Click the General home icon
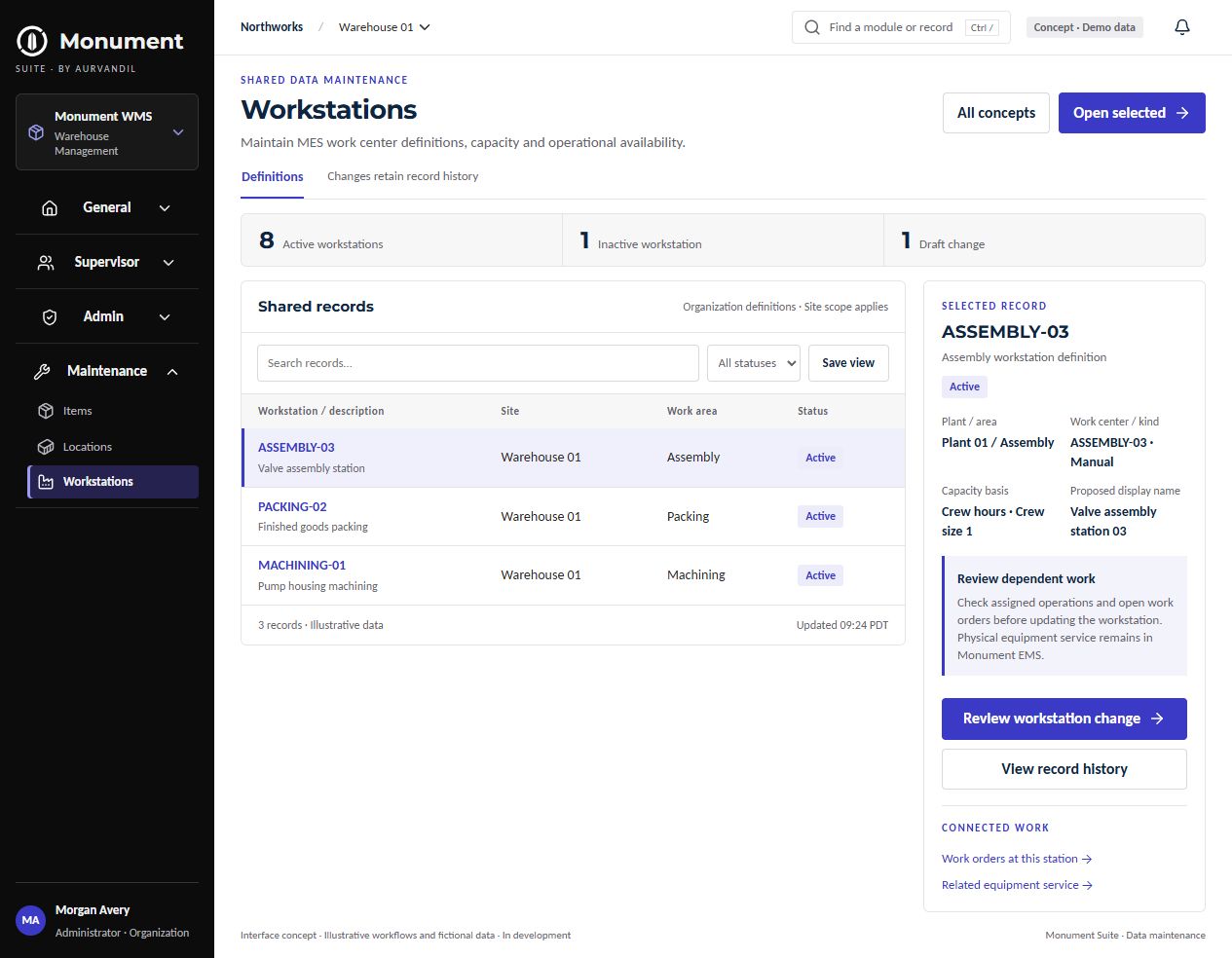 (x=50, y=207)
